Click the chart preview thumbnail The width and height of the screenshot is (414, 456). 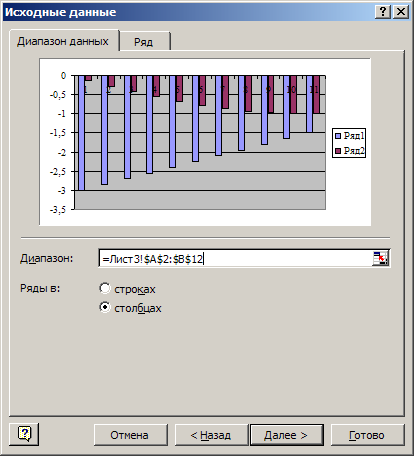tap(205, 142)
